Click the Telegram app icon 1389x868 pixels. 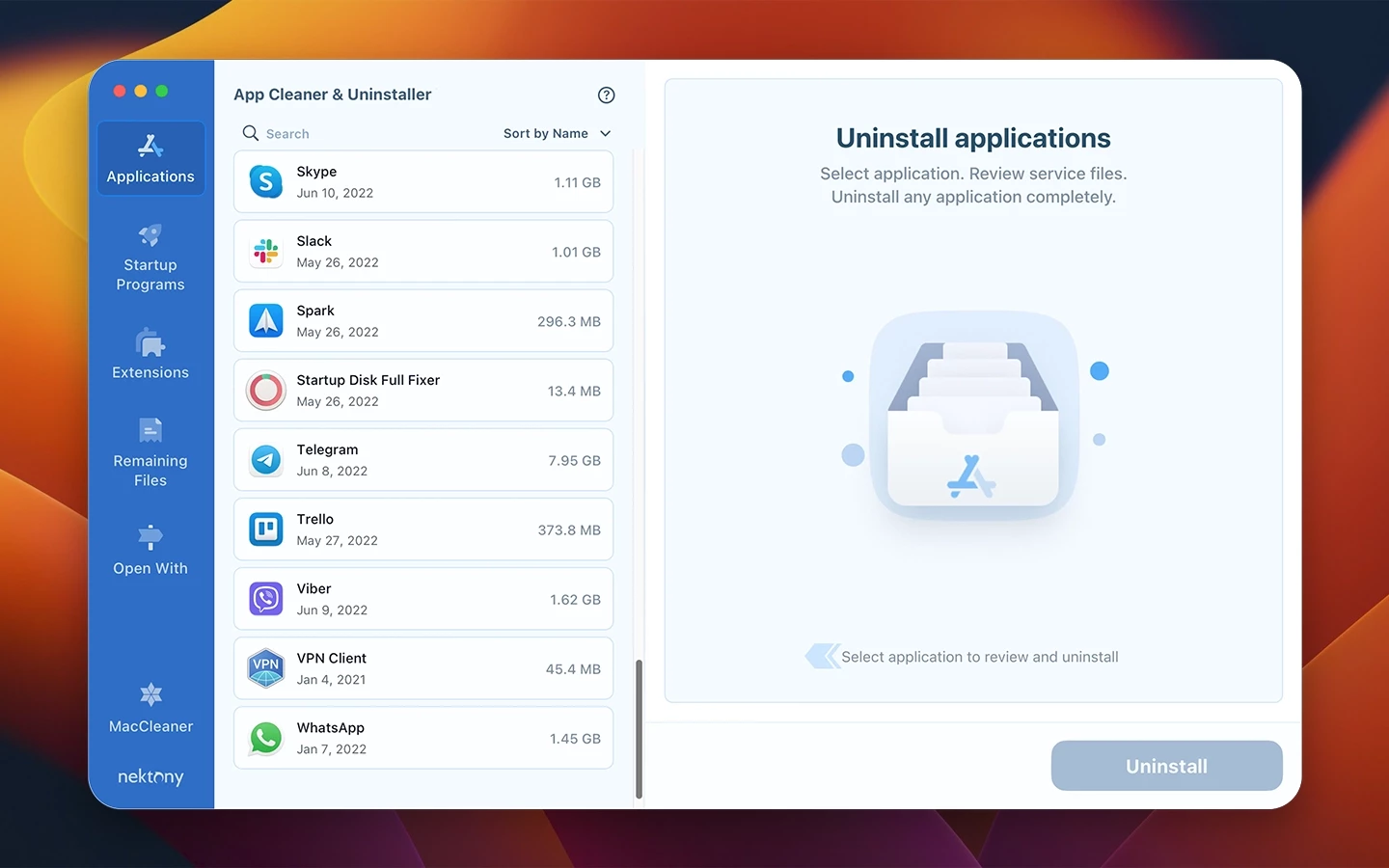click(x=265, y=460)
